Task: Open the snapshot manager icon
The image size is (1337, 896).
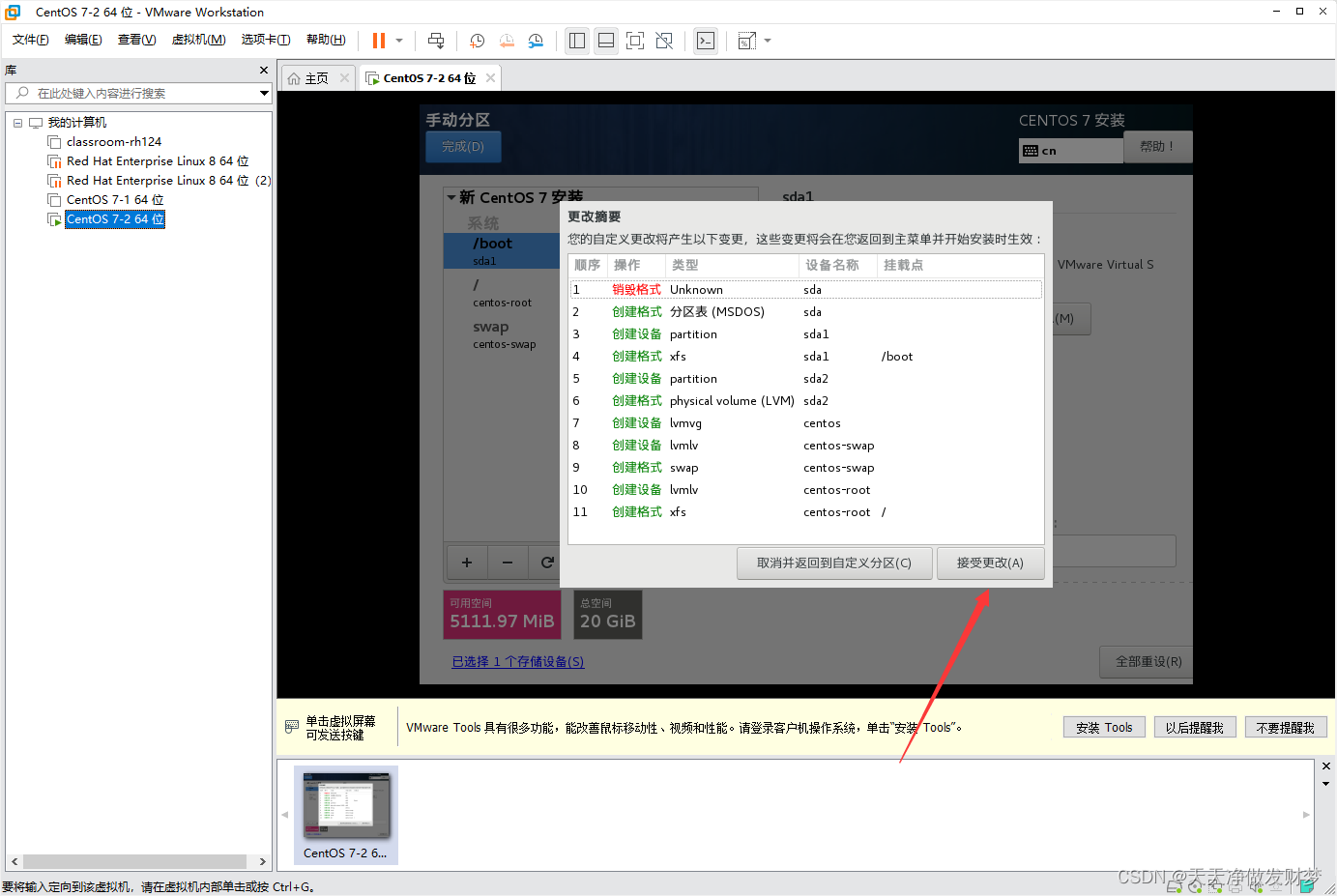Action: click(536, 41)
